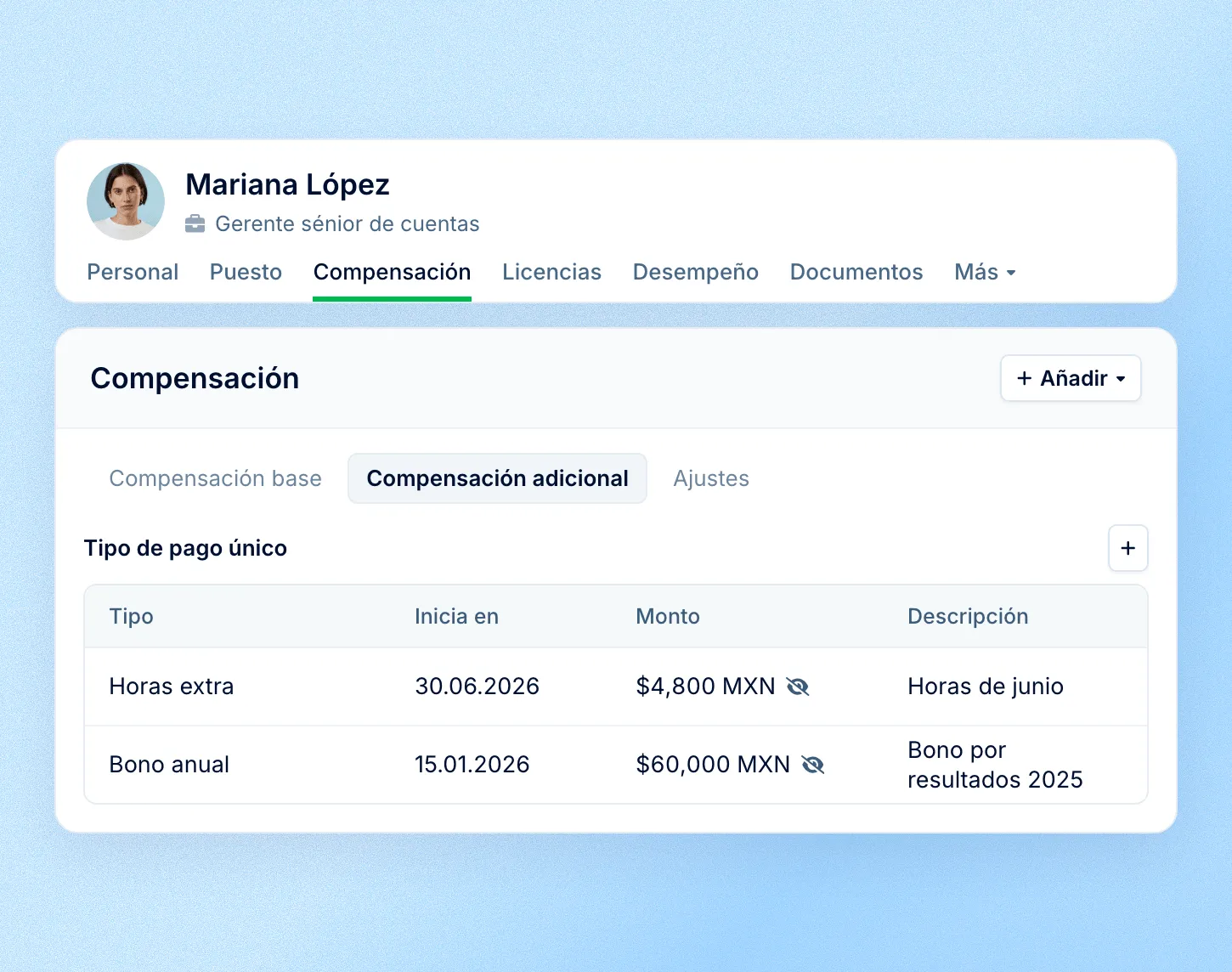Open the Desempeño tab
This screenshot has height=972, width=1232.
coord(696,272)
